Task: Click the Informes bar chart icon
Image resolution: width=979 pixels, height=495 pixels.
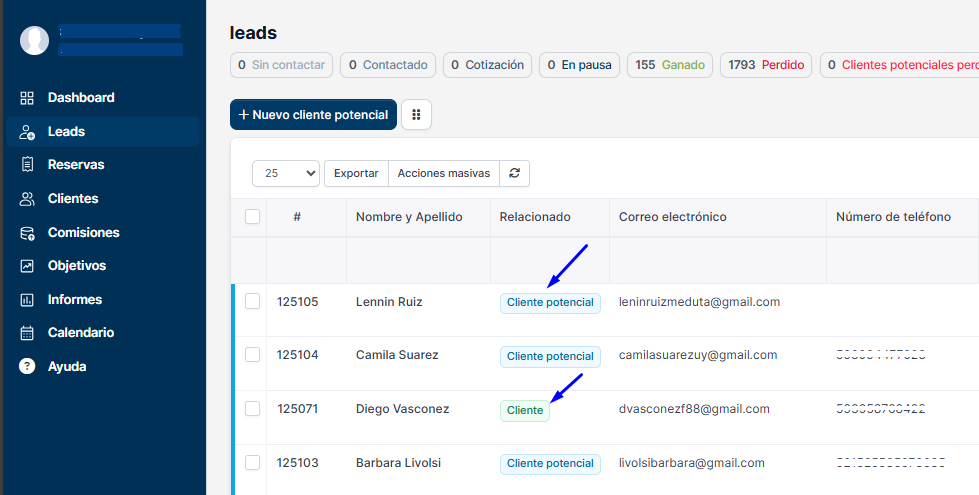Action: coord(28,300)
